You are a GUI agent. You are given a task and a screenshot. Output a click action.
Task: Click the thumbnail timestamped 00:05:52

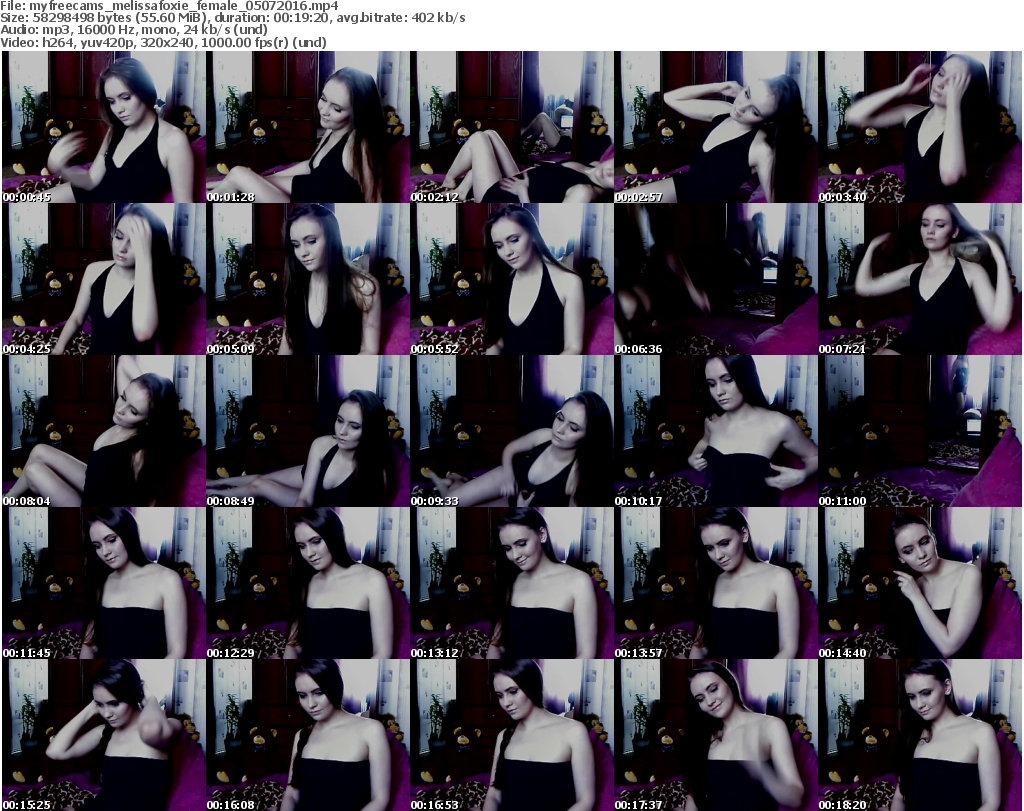click(512, 279)
